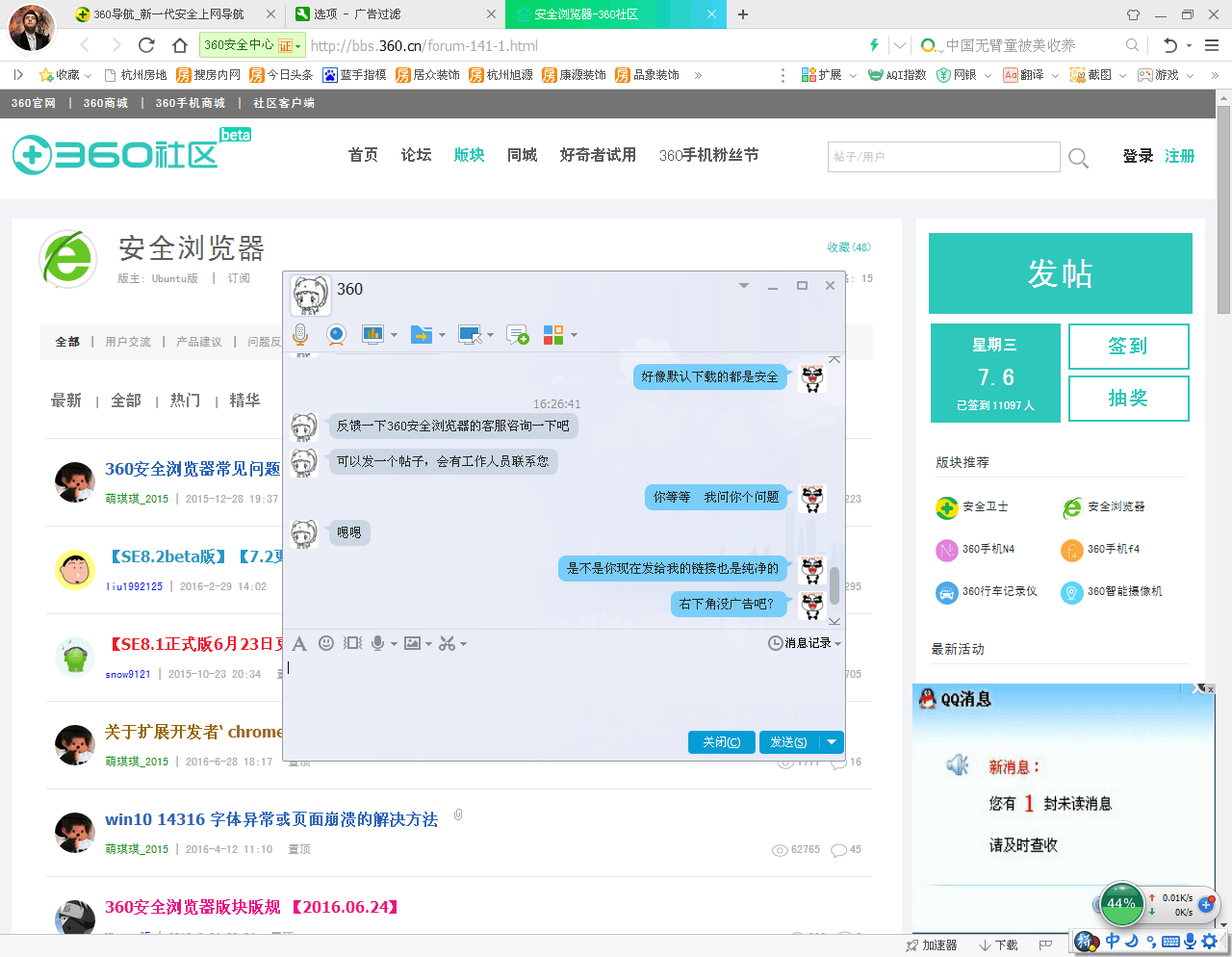
Task: Open the win10 14316 字体异常 post link
Action: point(271,819)
